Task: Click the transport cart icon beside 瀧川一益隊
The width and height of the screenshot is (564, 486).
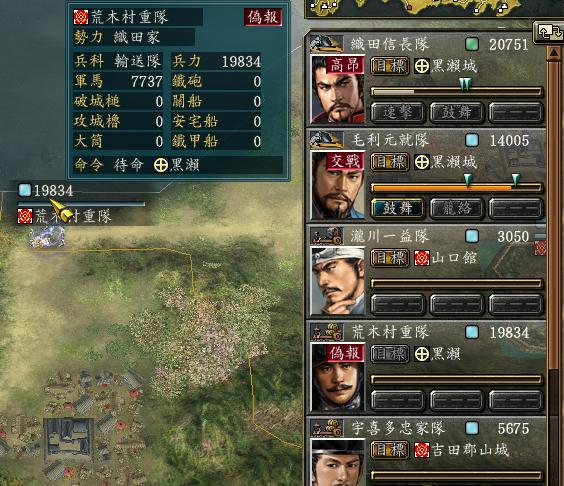Action: coord(326,236)
